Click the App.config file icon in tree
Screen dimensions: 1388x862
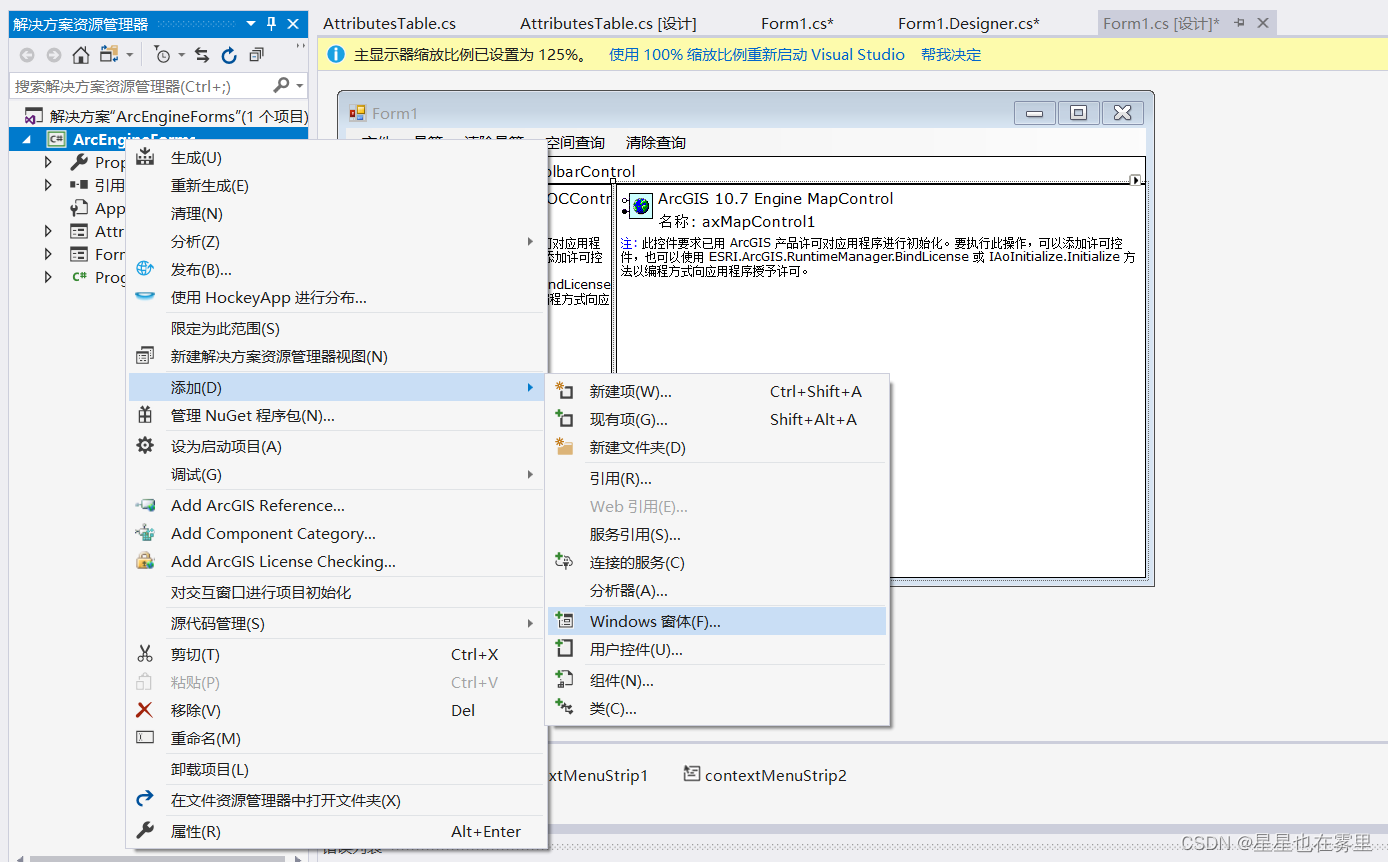pos(79,208)
